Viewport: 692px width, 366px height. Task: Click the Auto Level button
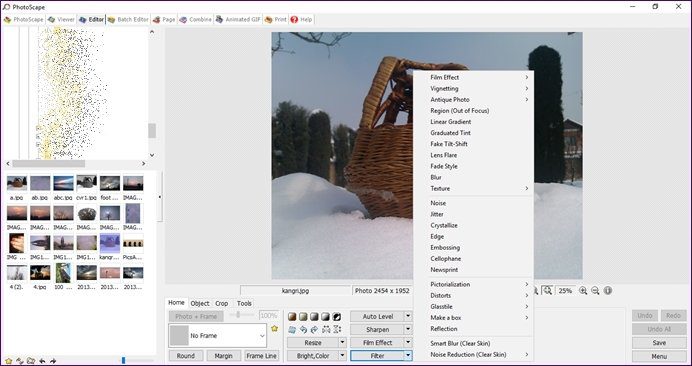(x=378, y=316)
